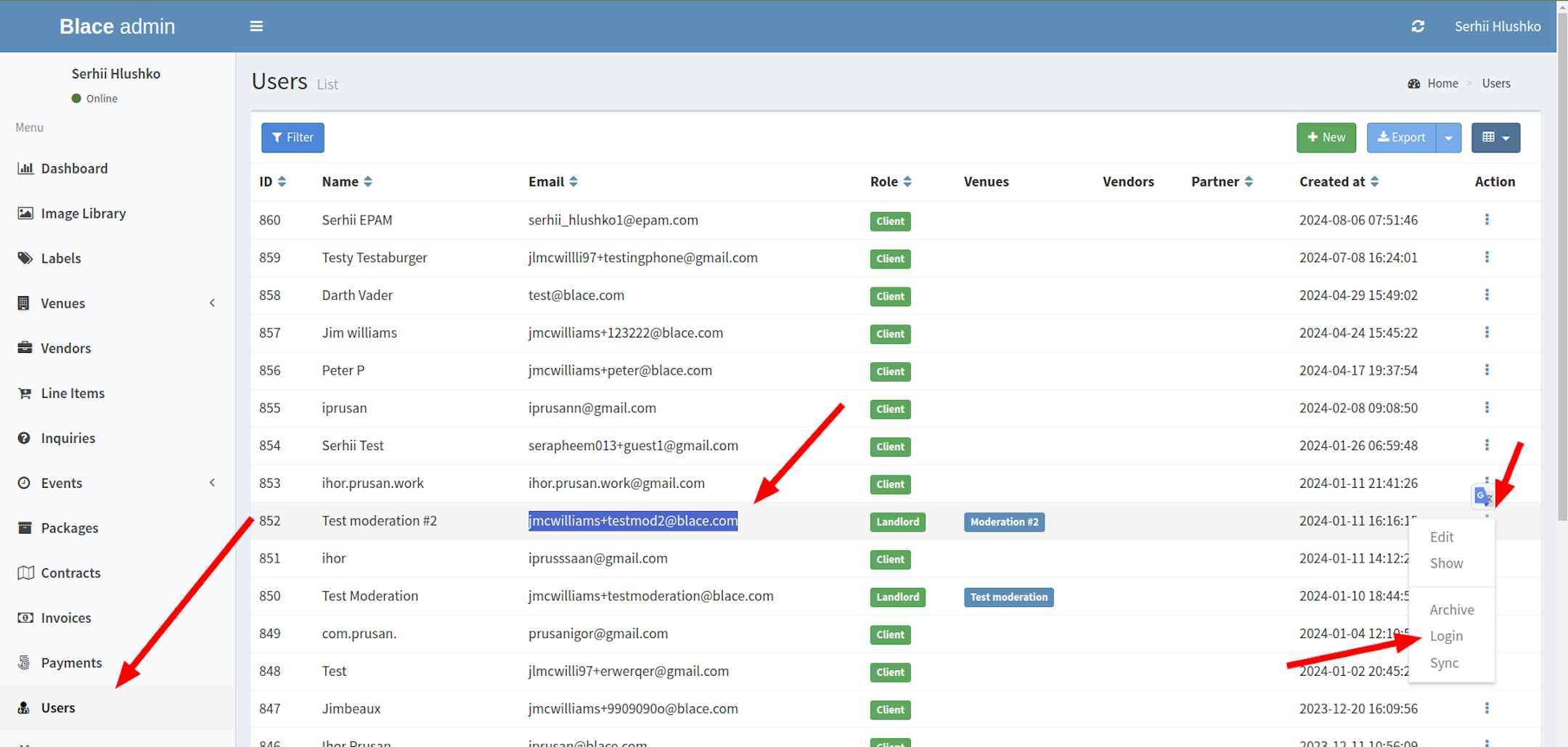Click the green New button
The width and height of the screenshot is (1568, 747).
click(x=1326, y=138)
